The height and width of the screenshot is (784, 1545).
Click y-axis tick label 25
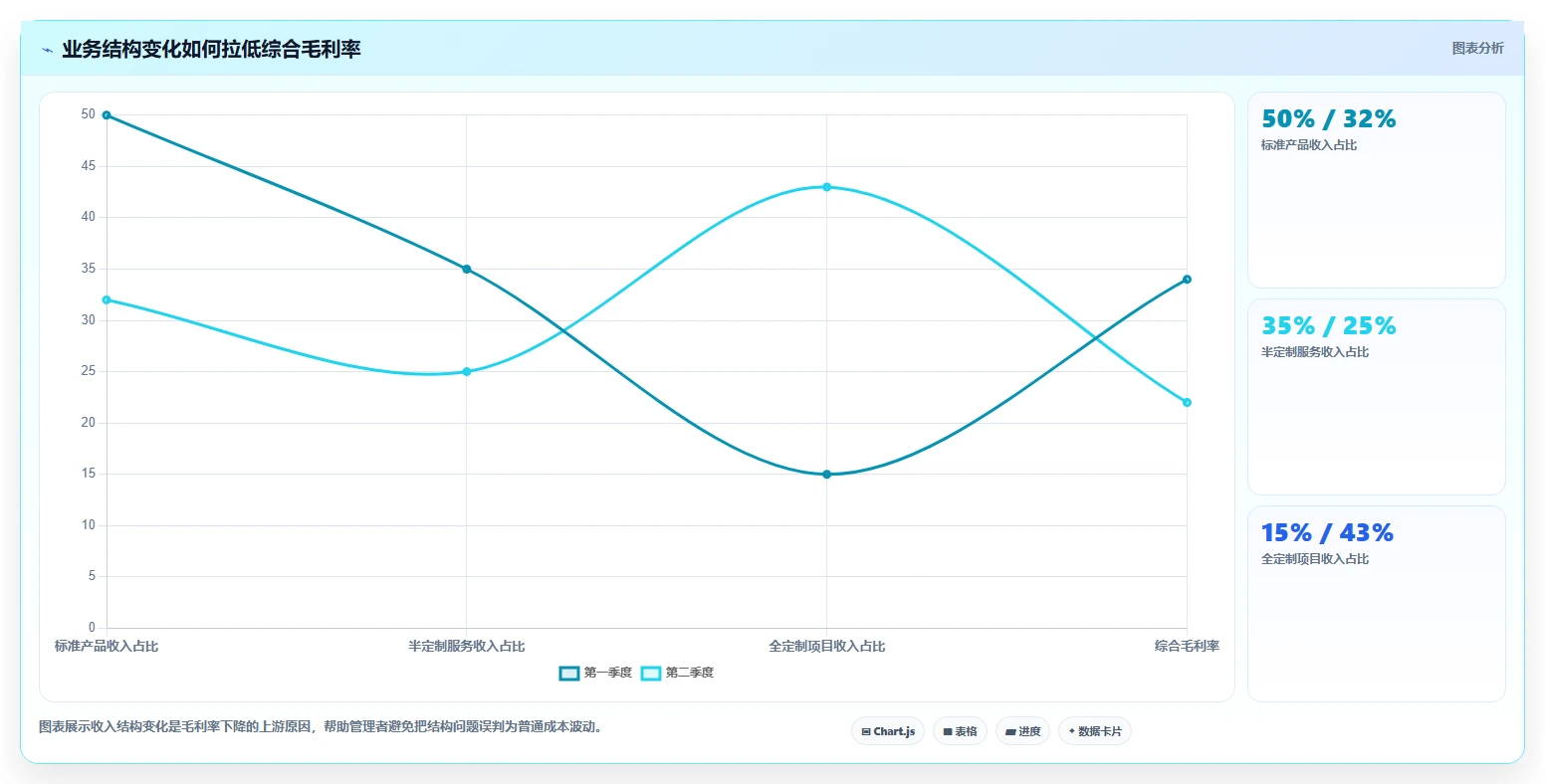pos(89,371)
